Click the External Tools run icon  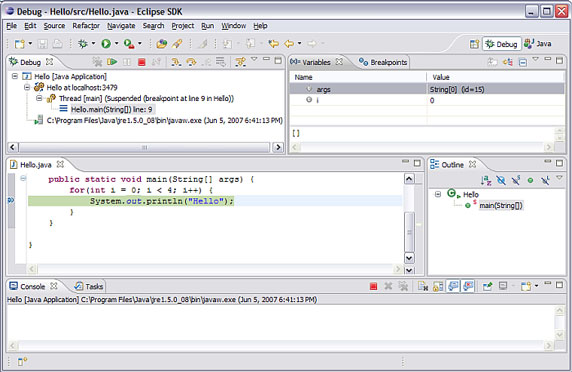[129, 44]
